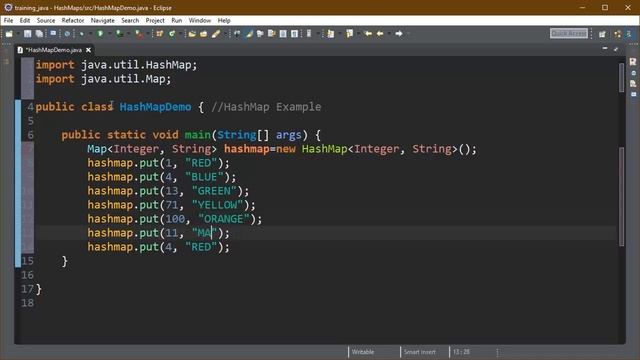640x360 pixels.
Task: Open dropdown beside Next Annotation icon
Action: tap(340, 34)
